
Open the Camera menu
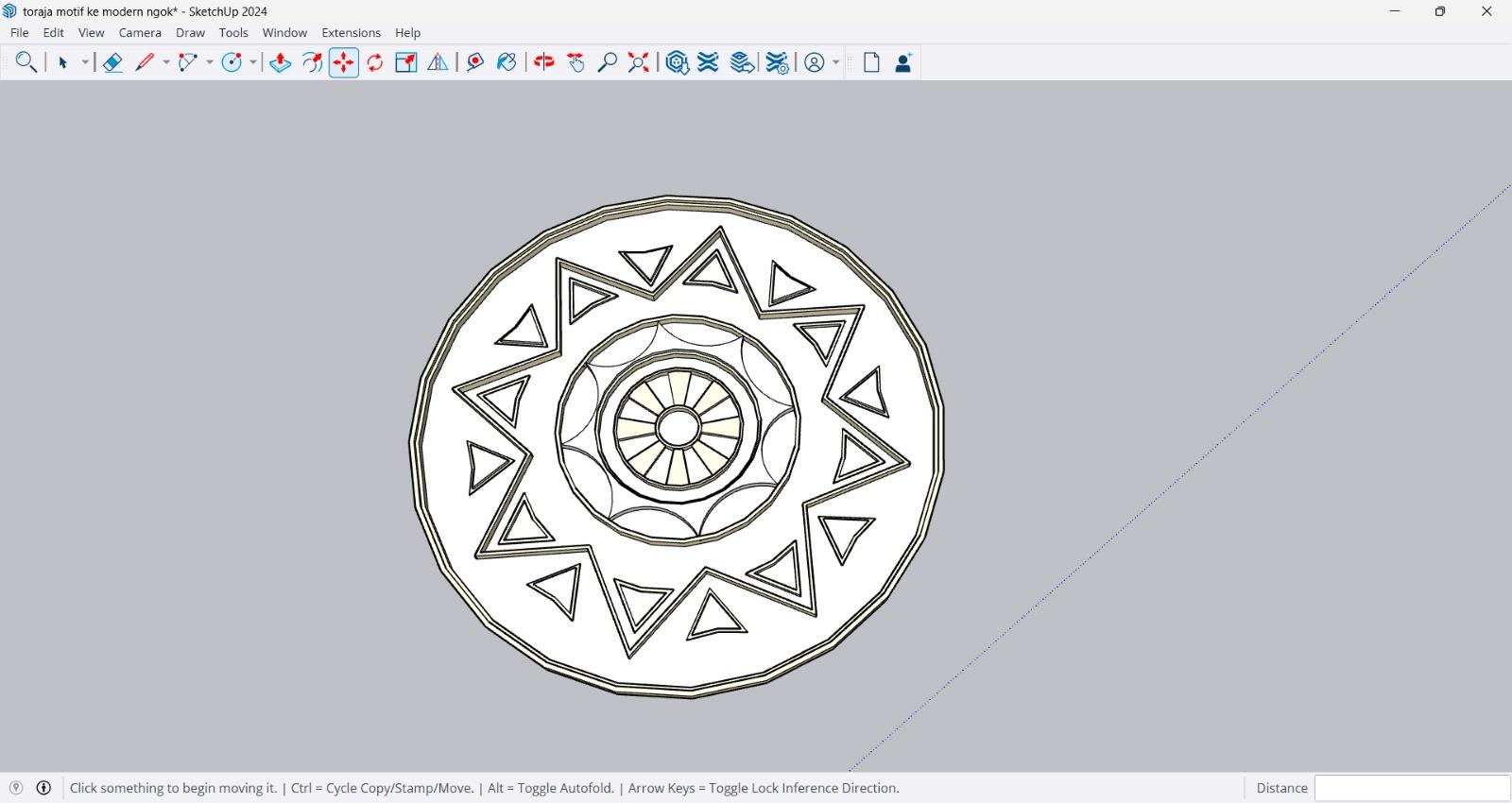point(140,32)
